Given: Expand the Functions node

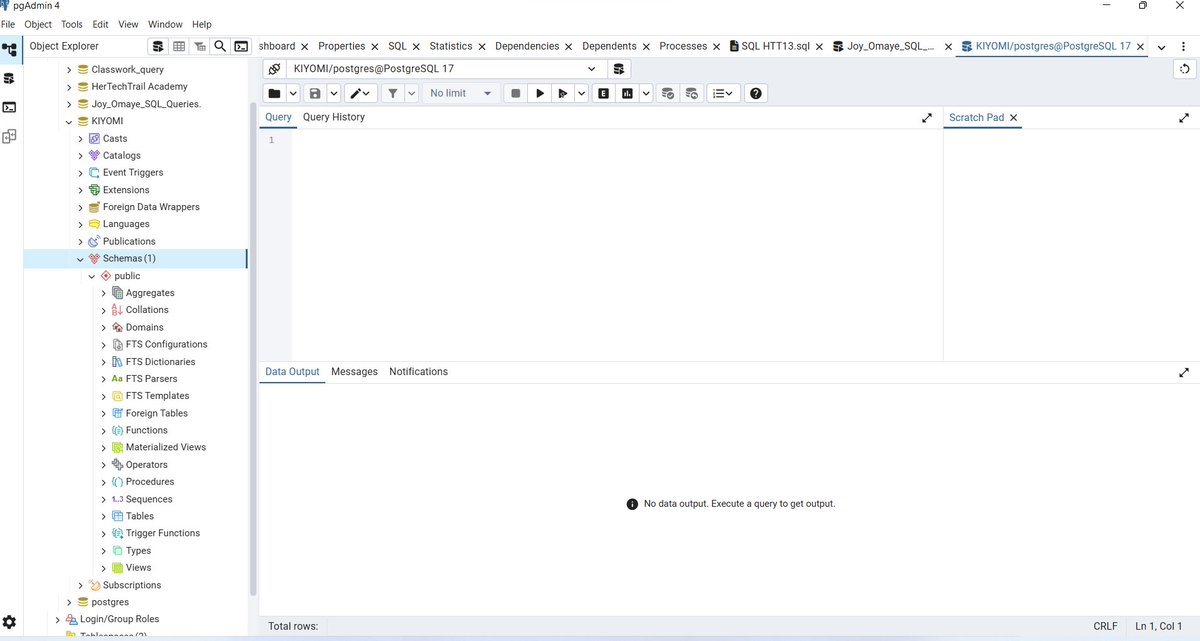Looking at the screenshot, I should [104, 430].
